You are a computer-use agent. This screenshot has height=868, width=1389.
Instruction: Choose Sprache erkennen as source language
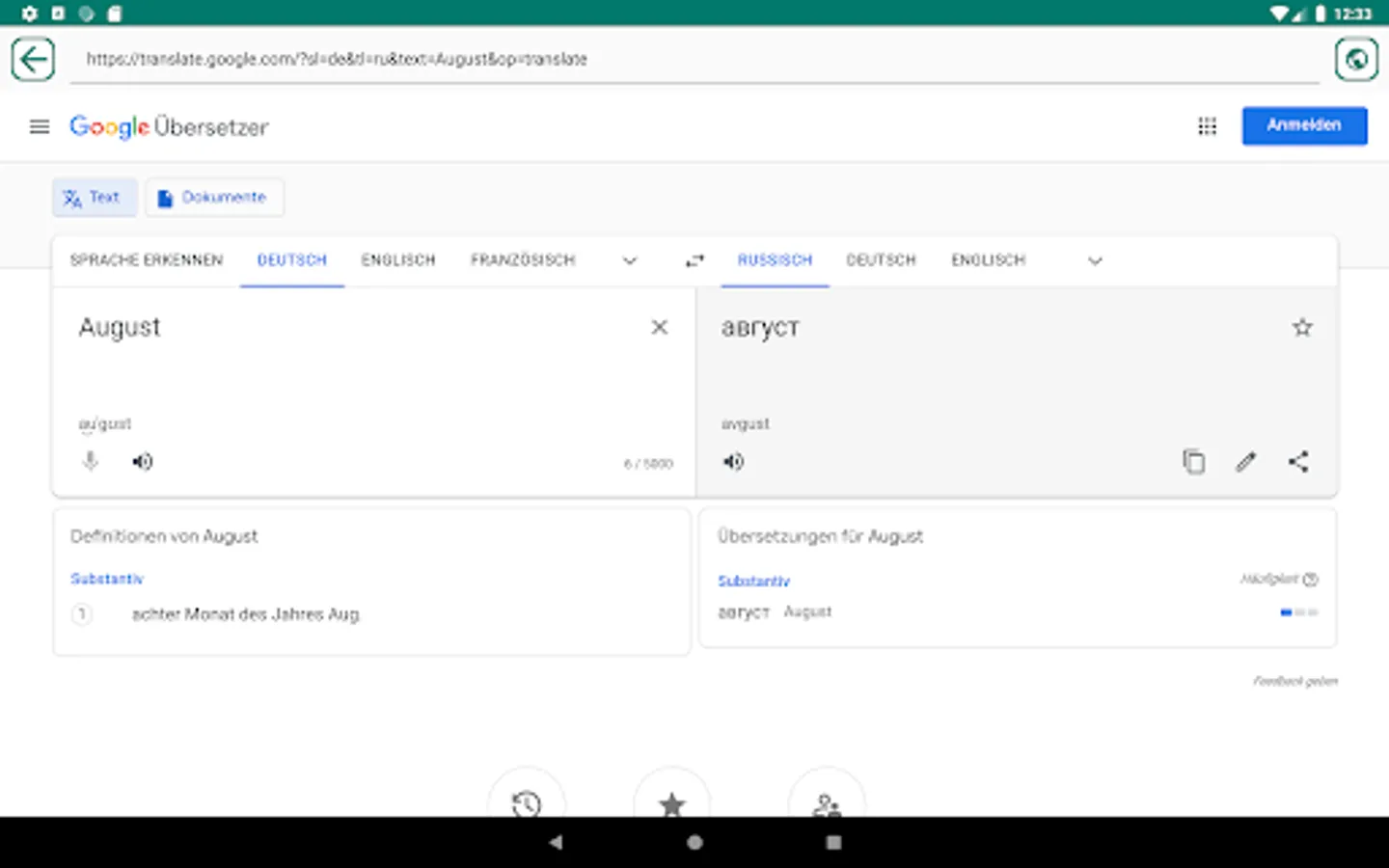point(147,260)
